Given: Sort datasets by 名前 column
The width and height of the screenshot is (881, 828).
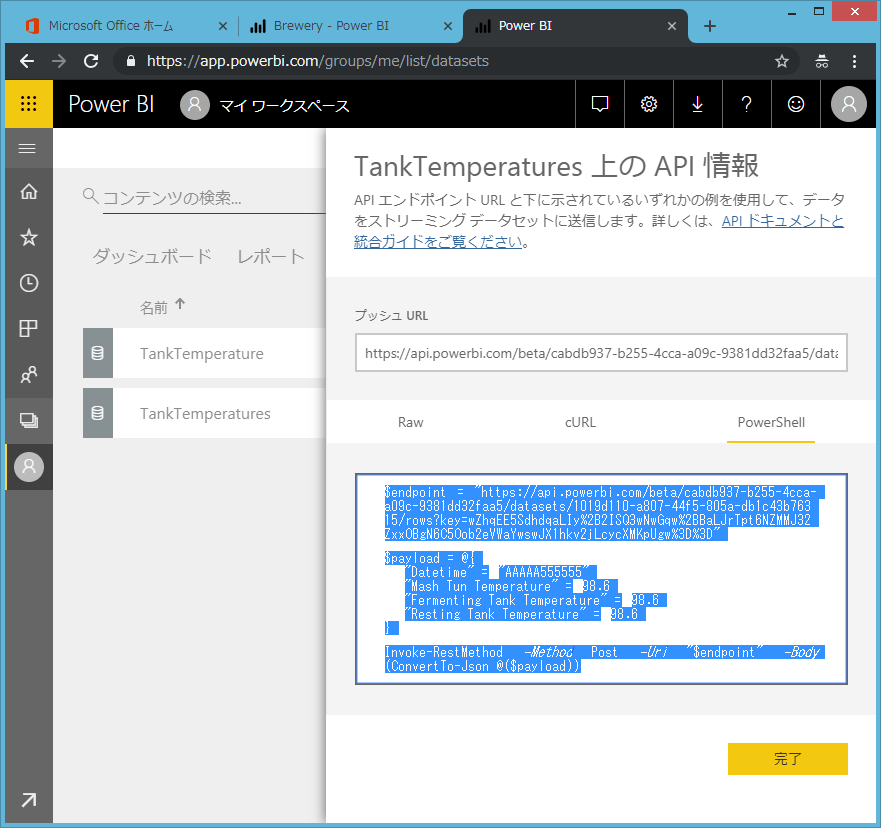Looking at the screenshot, I should point(162,307).
